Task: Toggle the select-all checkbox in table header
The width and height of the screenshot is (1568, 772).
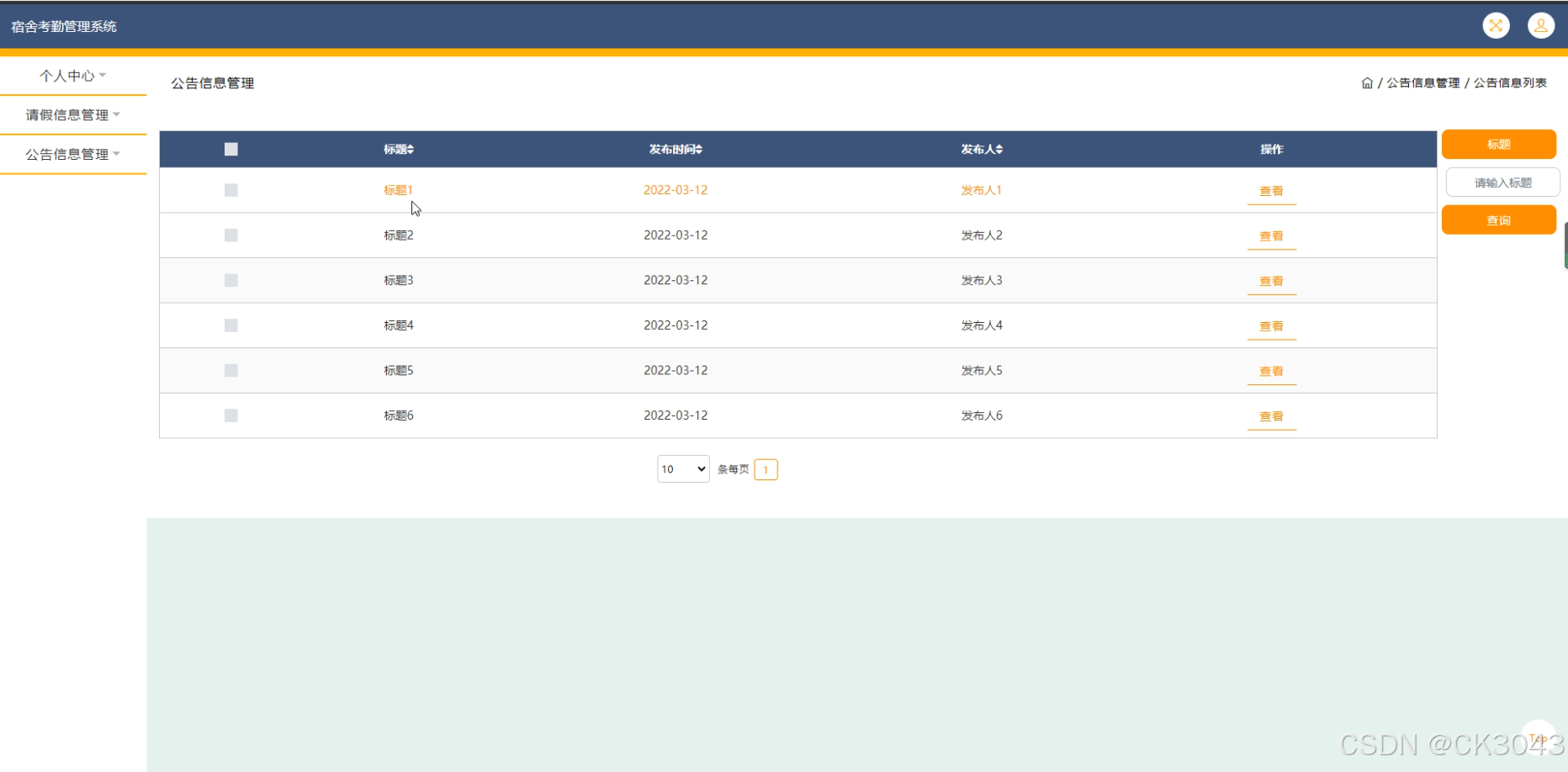Action: [231, 150]
